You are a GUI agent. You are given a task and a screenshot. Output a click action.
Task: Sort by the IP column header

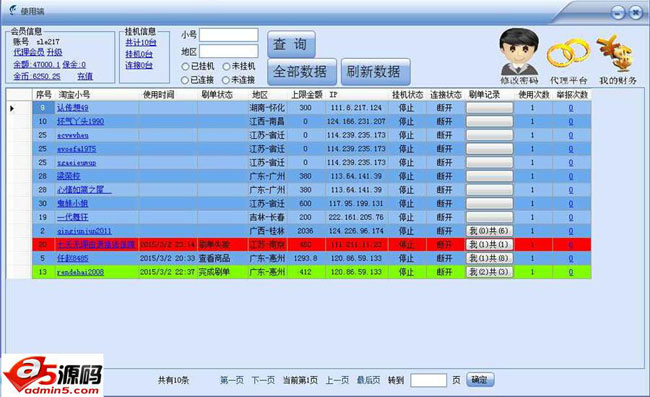click(x=357, y=95)
